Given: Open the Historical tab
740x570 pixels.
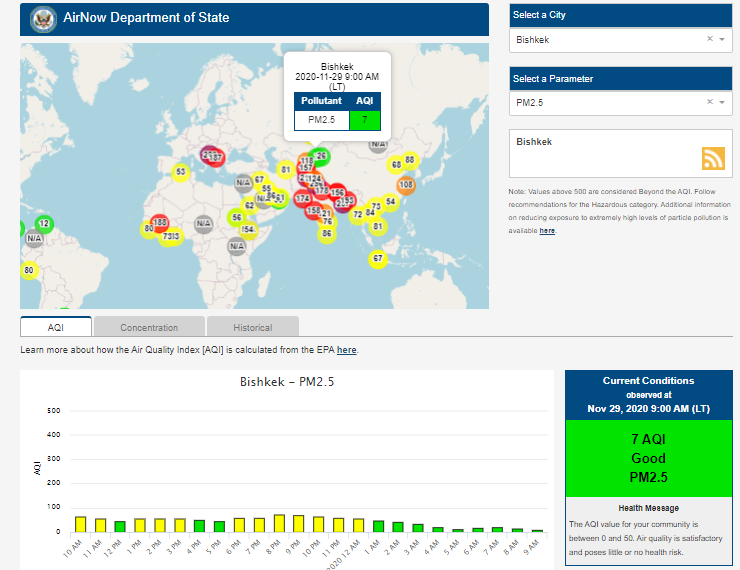Looking at the screenshot, I should click(252, 327).
